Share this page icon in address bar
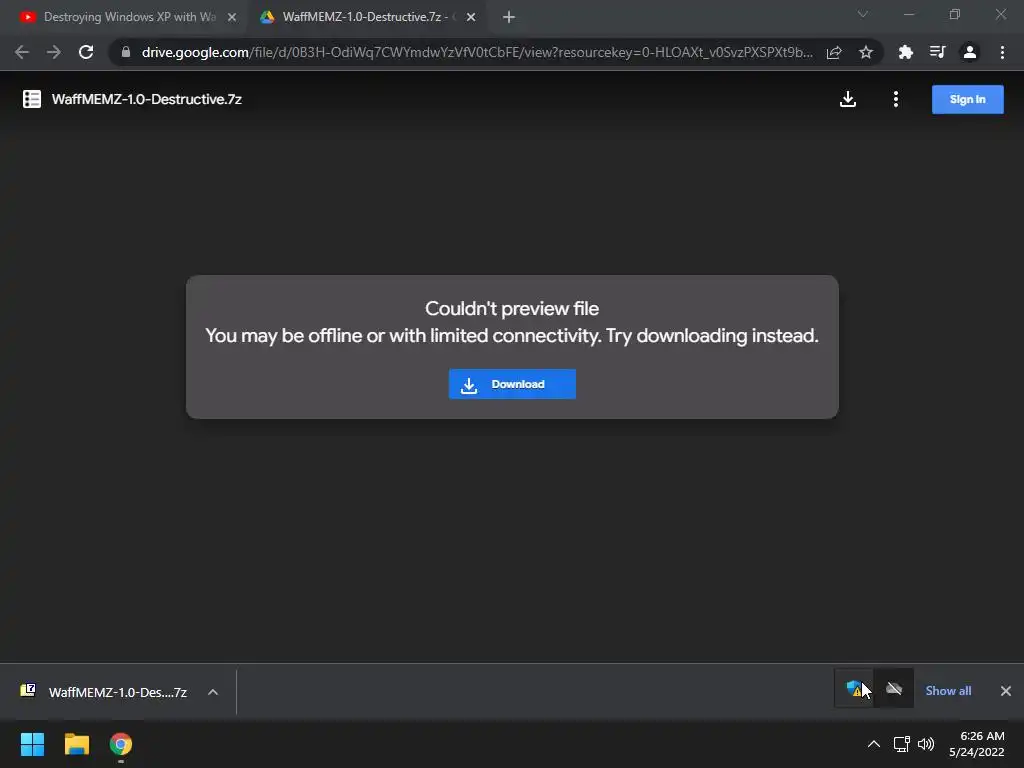Screen dimensions: 1024x768 [x=834, y=52]
